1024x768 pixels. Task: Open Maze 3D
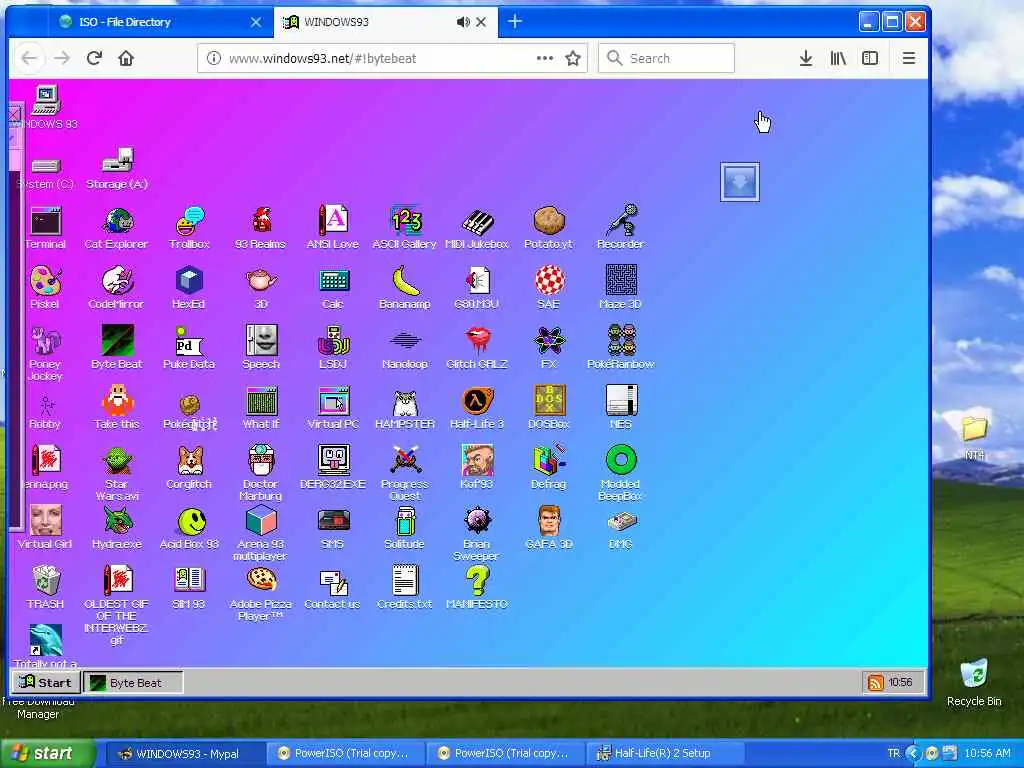(620, 288)
